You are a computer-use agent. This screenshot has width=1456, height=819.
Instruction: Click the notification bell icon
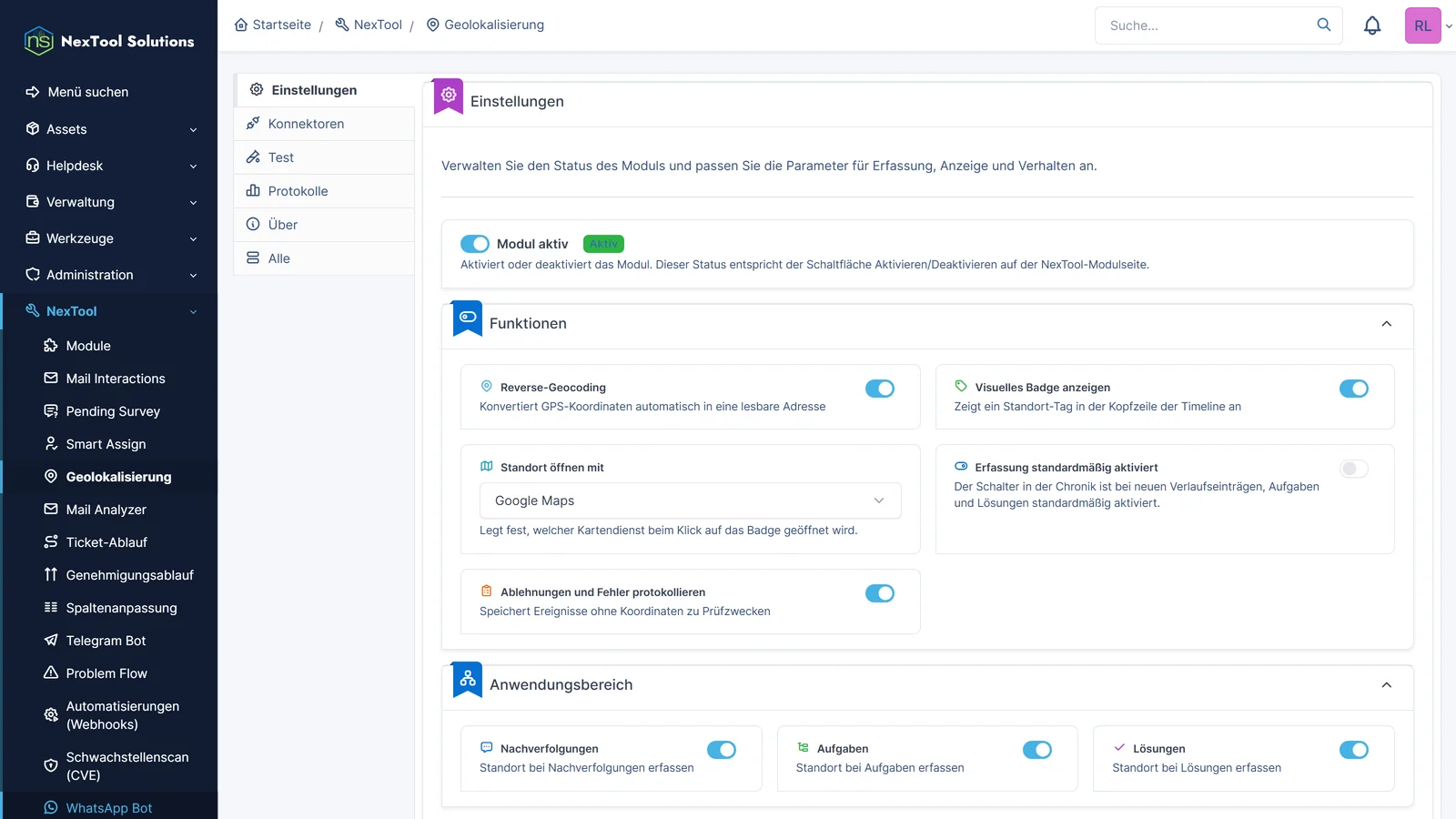tap(1372, 25)
